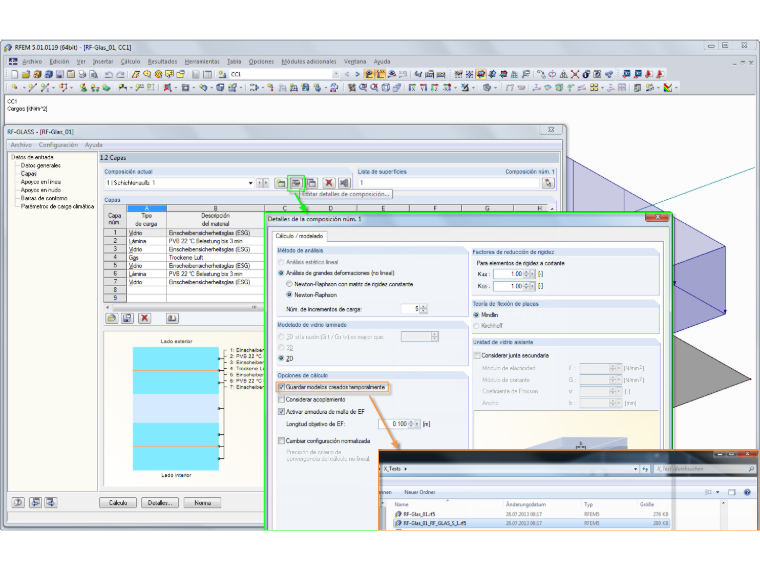Open Configuración menu in RF-GLASS window
Viewport: 760px width, 570px height.
(x=58, y=145)
